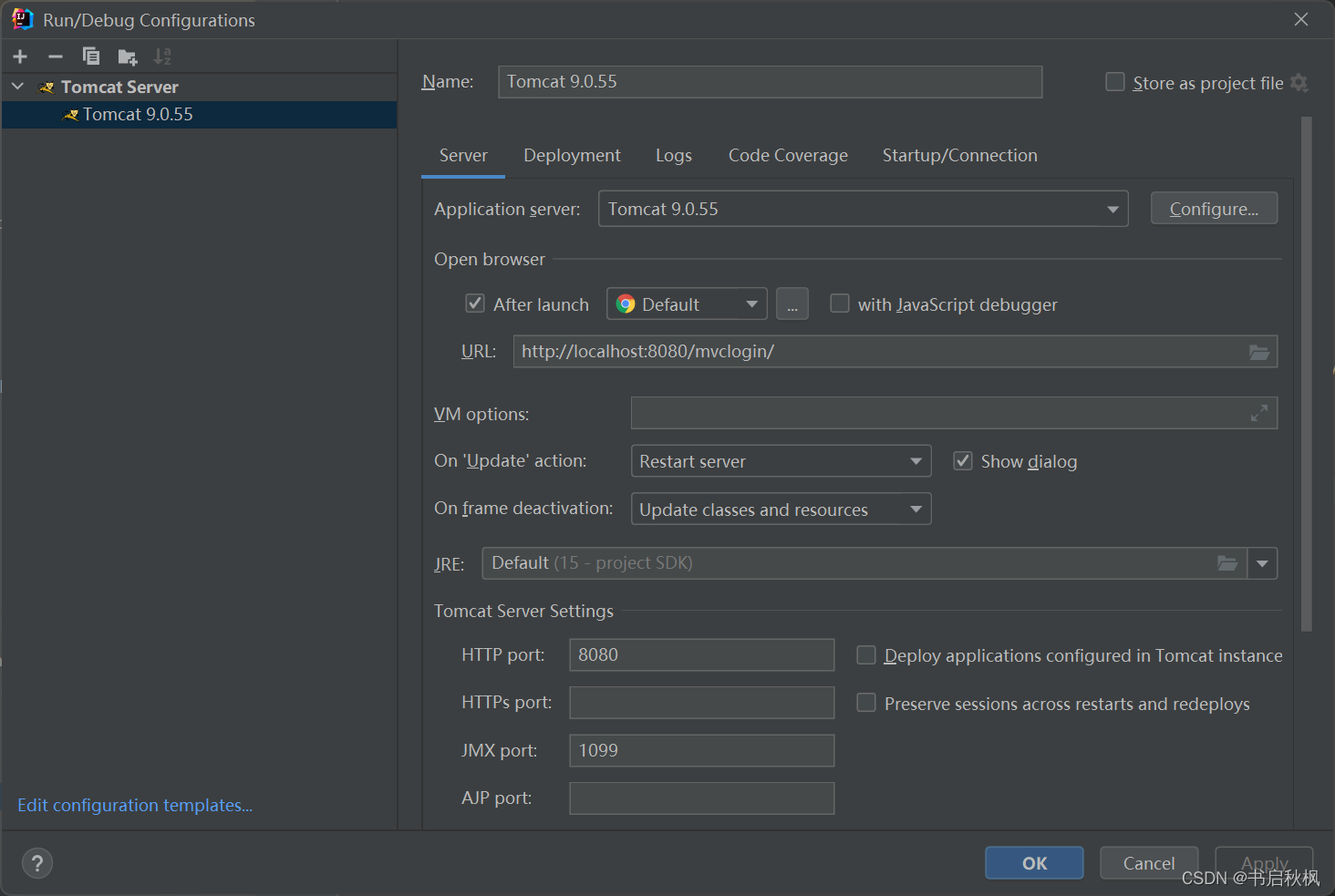The width and height of the screenshot is (1335, 896).
Task: Create a new configuration folder
Action: click(x=128, y=57)
